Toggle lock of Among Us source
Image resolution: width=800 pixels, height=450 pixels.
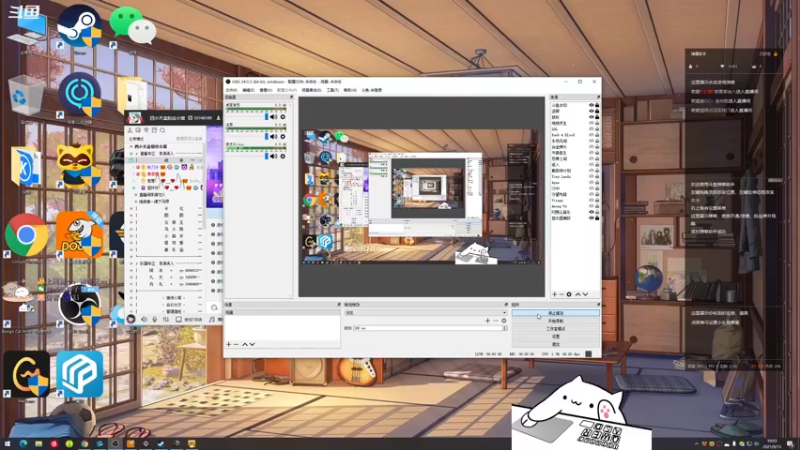[x=597, y=206]
